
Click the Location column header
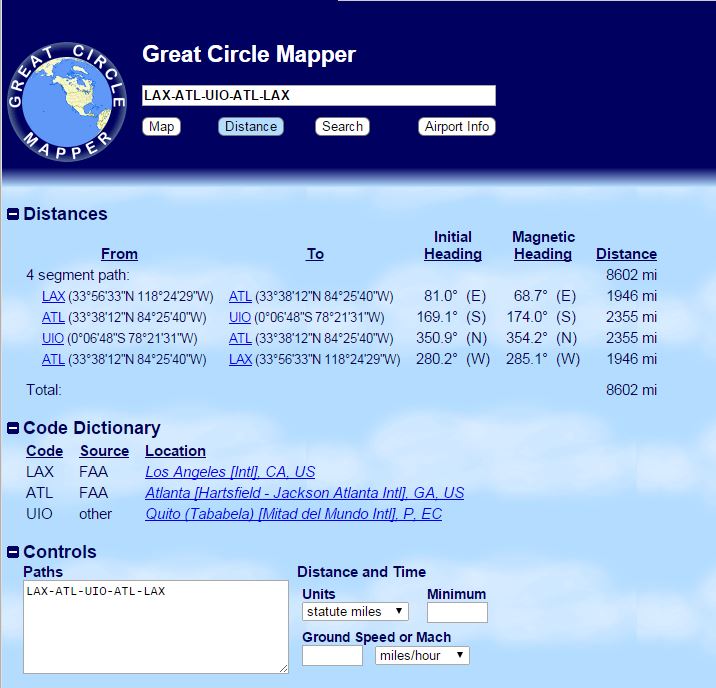click(175, 451)
